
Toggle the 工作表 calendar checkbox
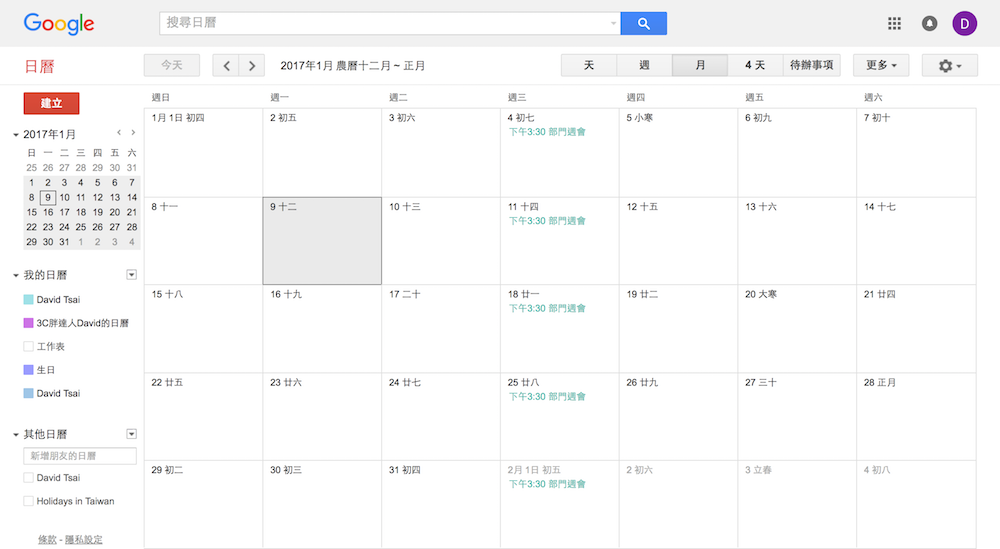29,346
